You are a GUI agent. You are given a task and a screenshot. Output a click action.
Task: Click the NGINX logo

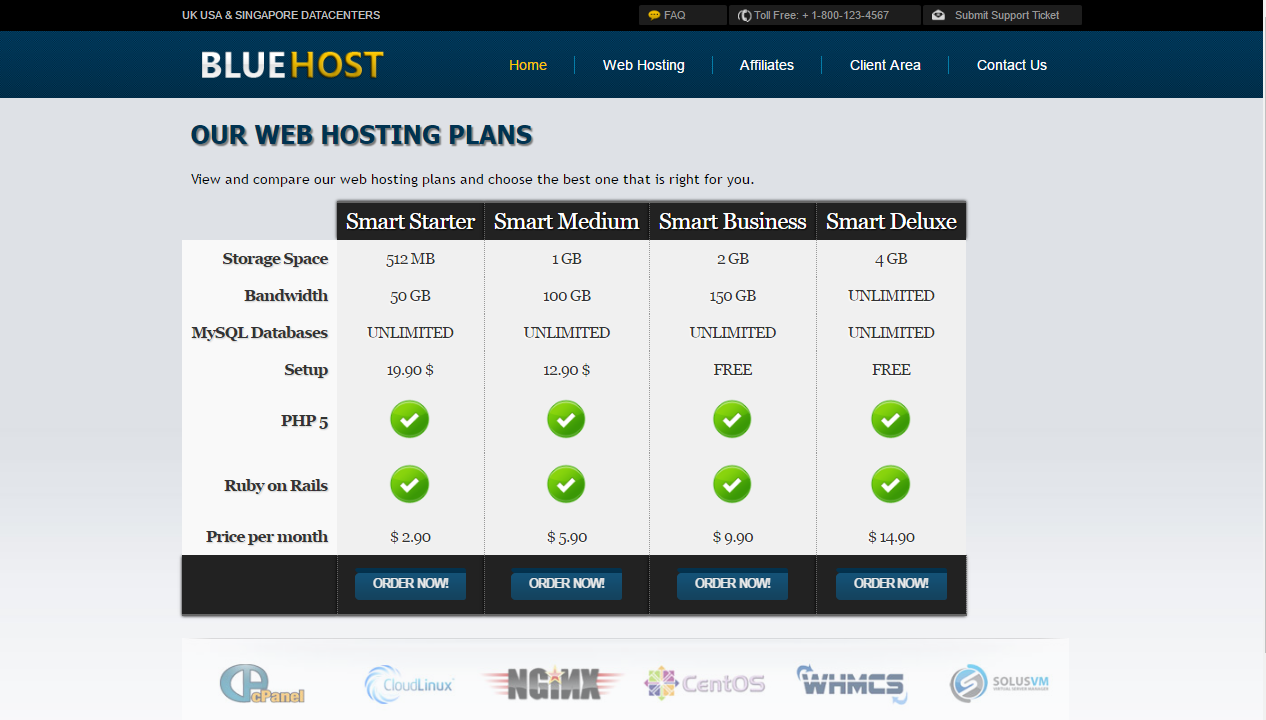coord(552,684)
